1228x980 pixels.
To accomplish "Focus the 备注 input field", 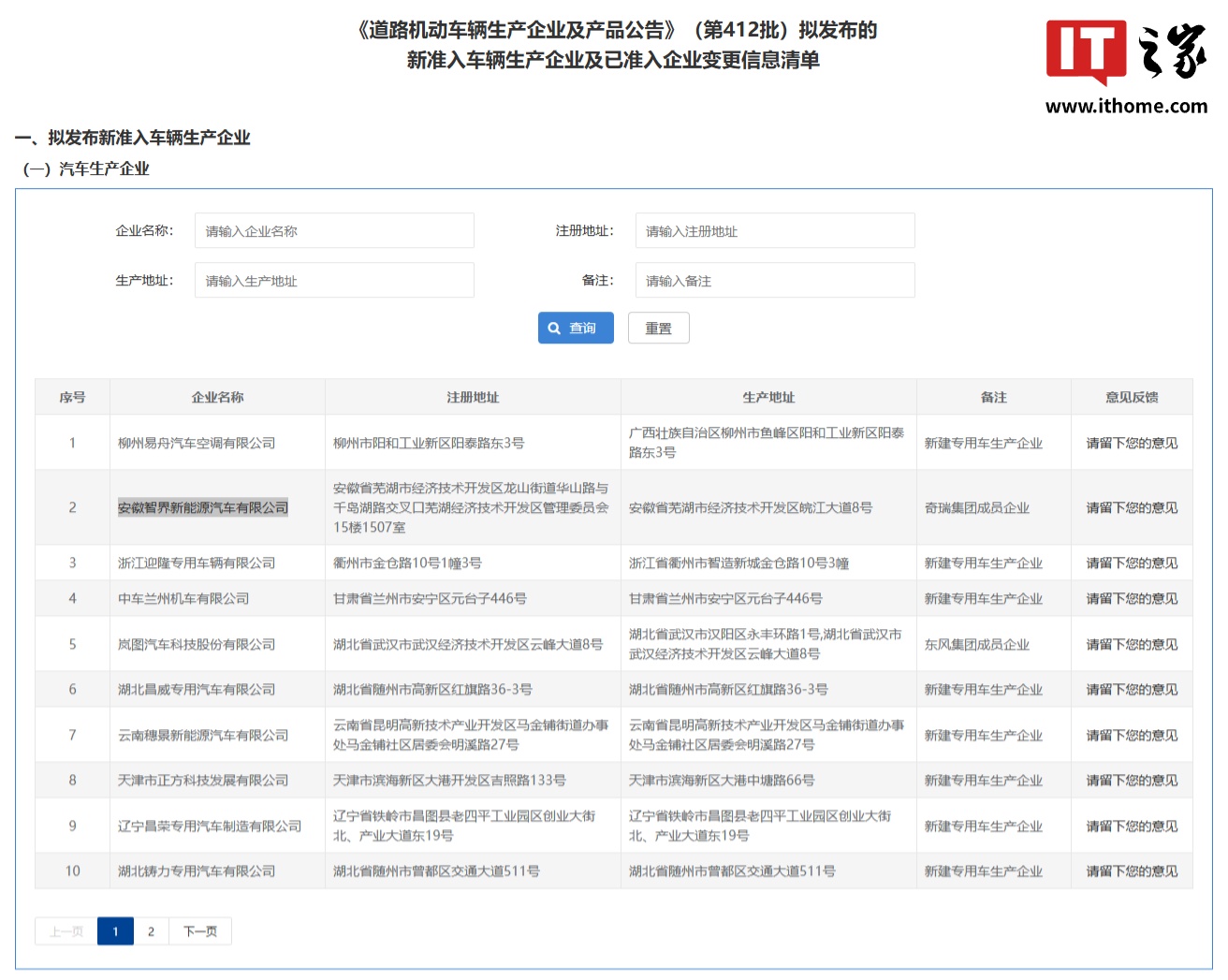I will pos(775,281).
